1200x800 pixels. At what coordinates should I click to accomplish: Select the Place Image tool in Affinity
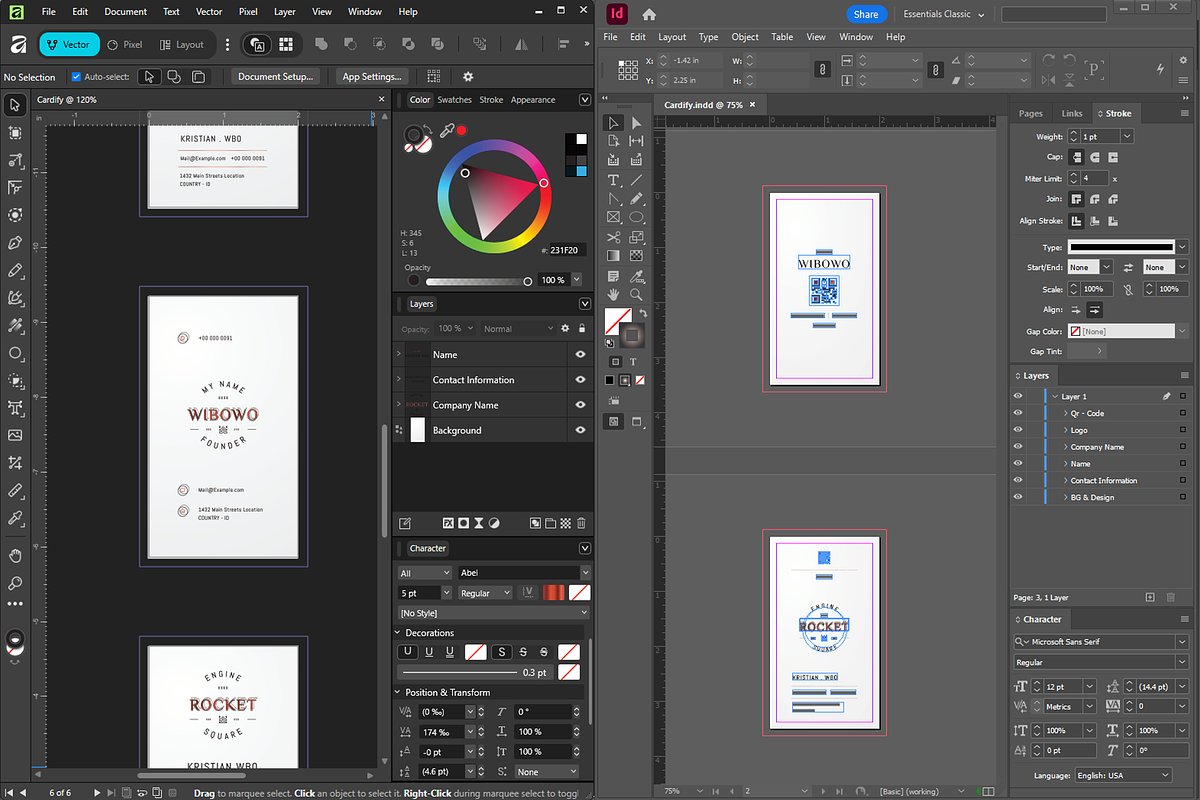coord(15,435)
